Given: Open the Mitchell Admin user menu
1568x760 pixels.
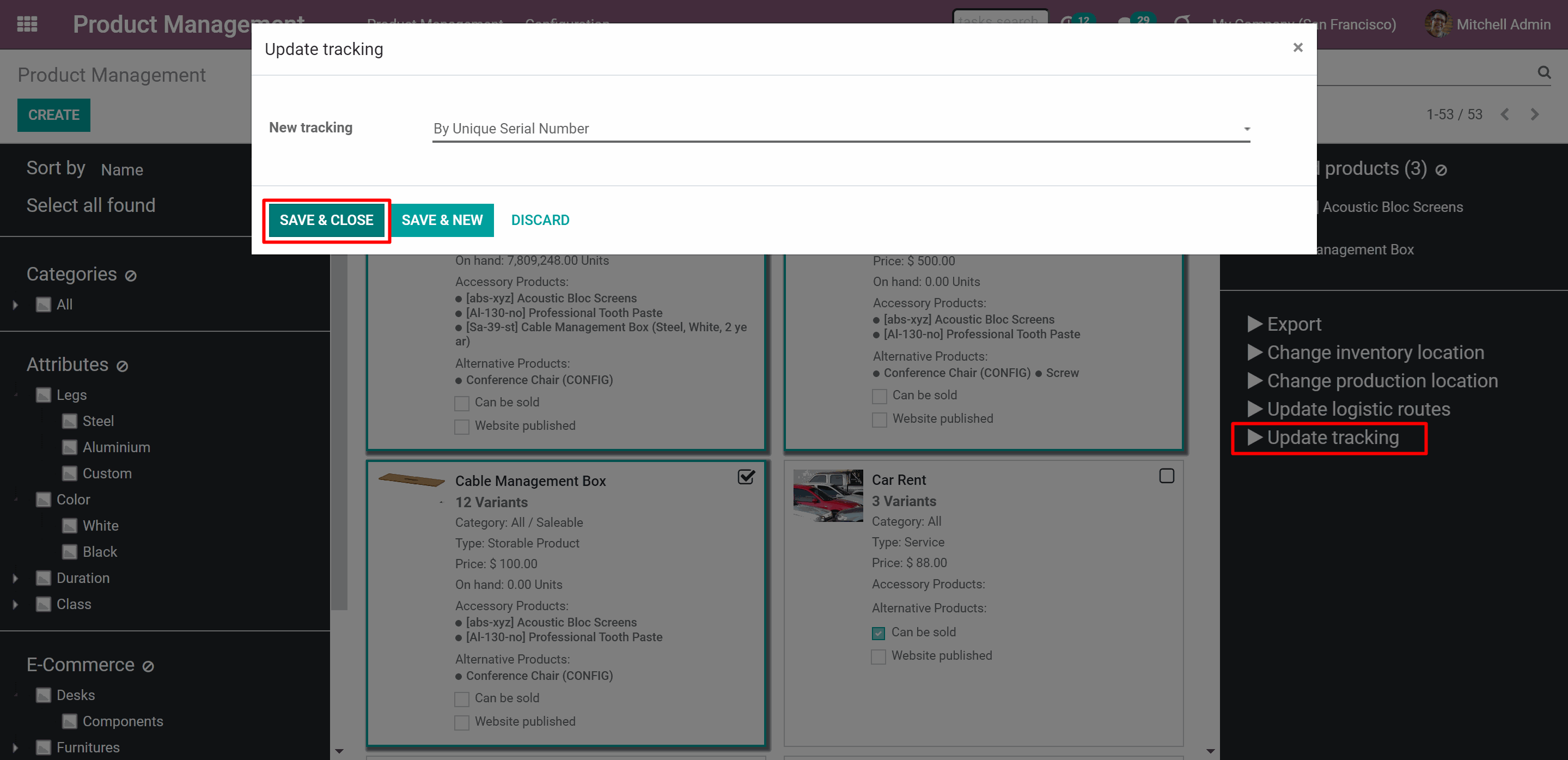Looking at the screenshot, I should [1487, 25].
